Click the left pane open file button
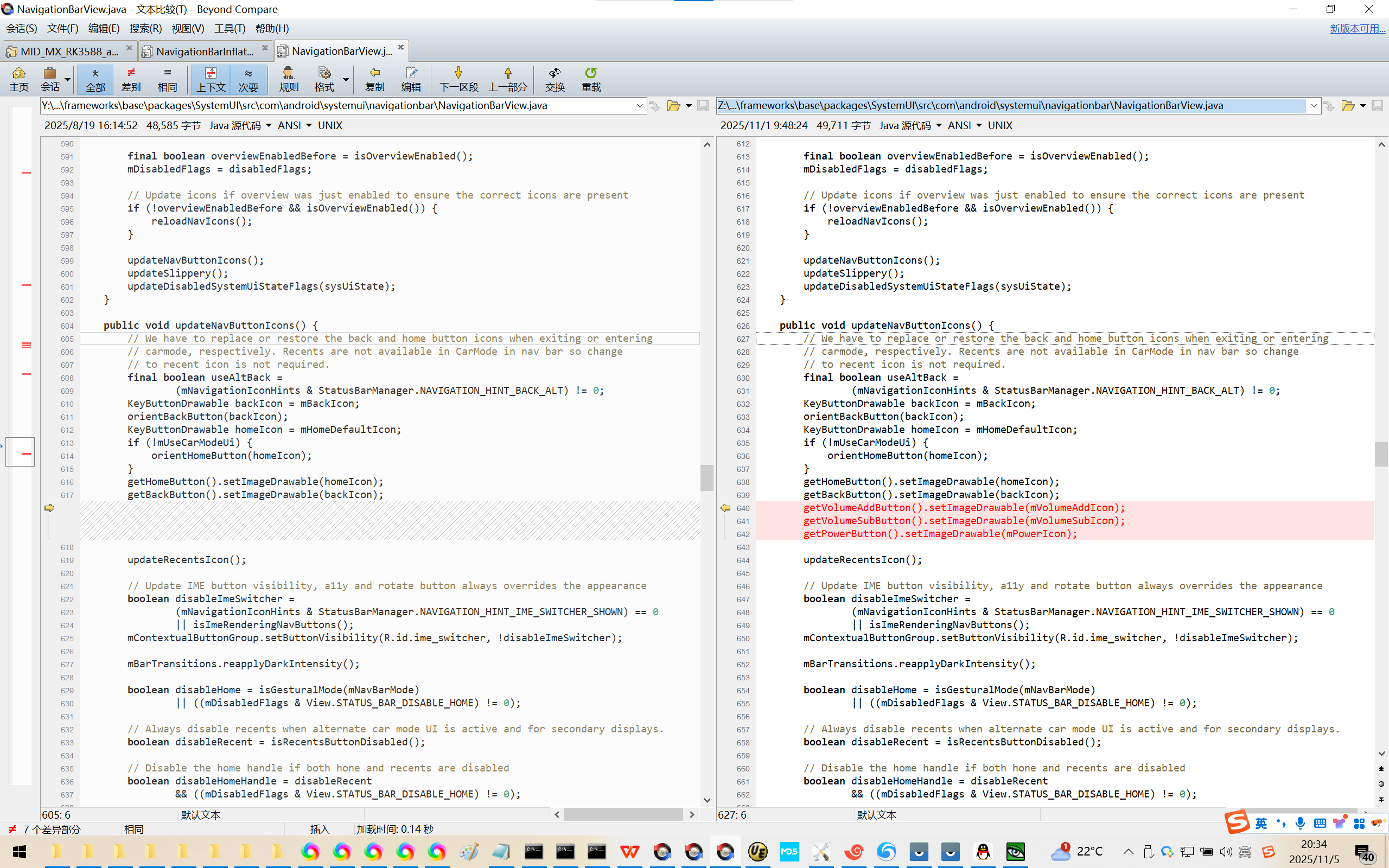The image size is (1389, 868). tap(673, 106)
